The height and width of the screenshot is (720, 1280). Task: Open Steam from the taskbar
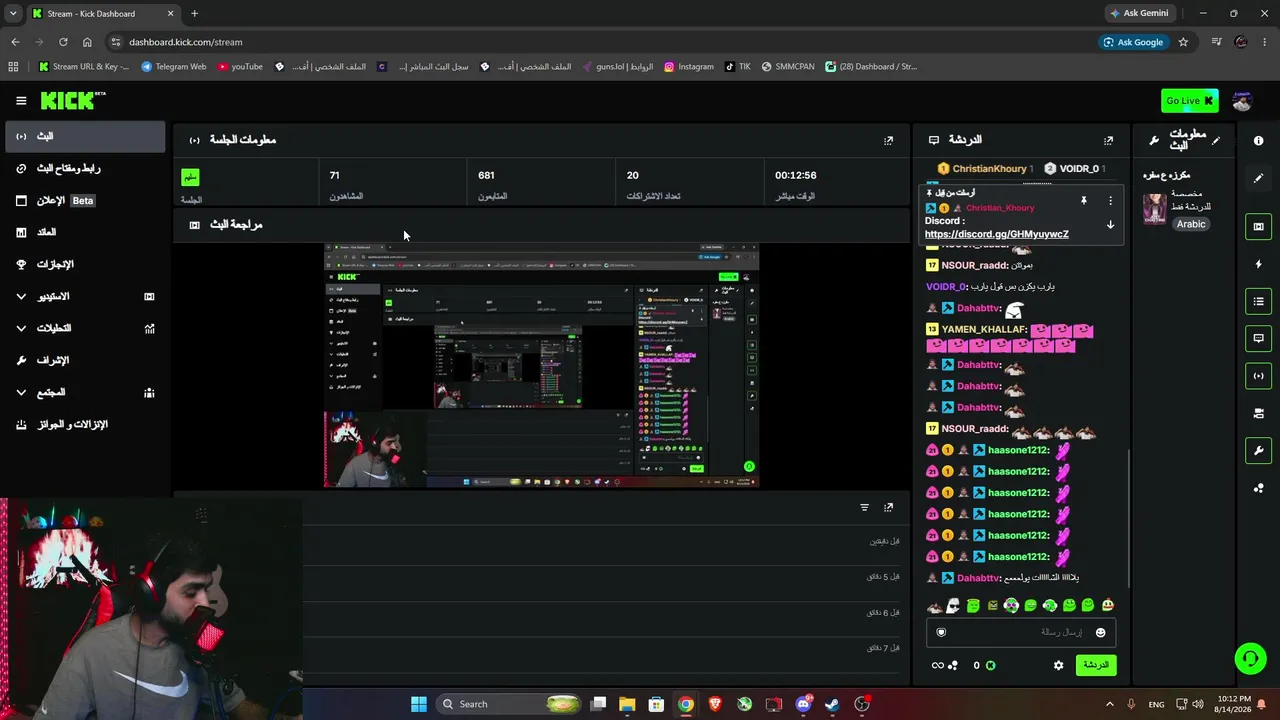point(832,704)
